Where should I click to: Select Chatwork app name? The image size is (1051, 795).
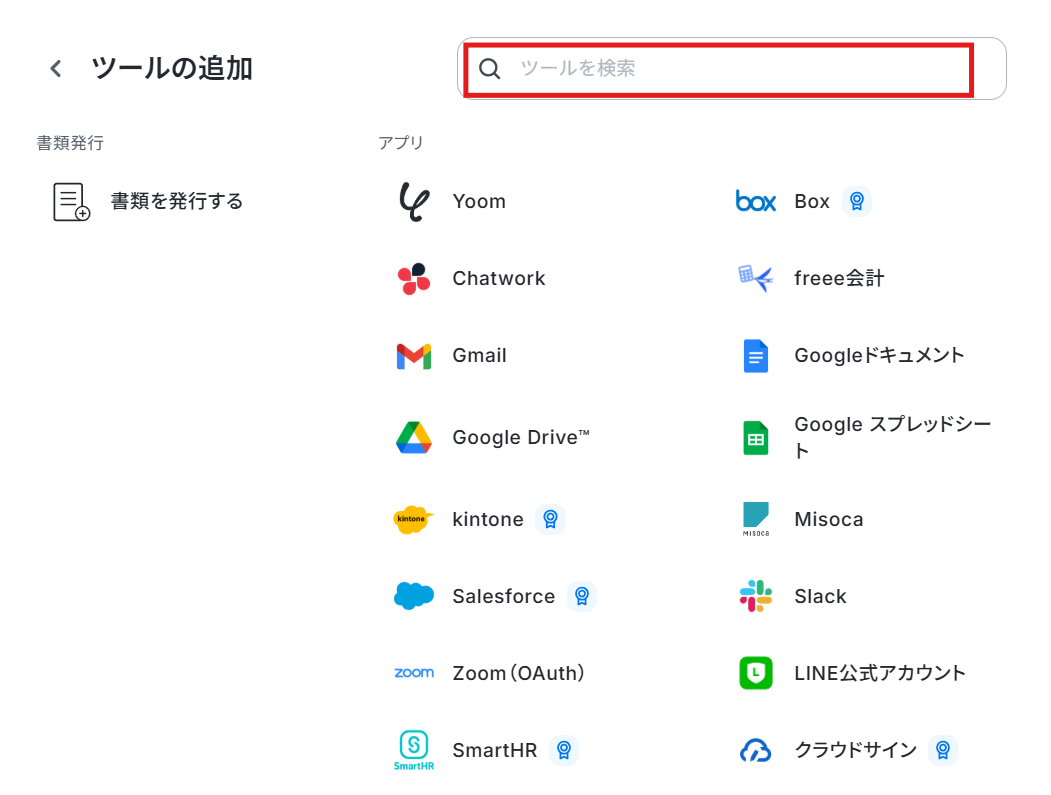tap(499, 279)
